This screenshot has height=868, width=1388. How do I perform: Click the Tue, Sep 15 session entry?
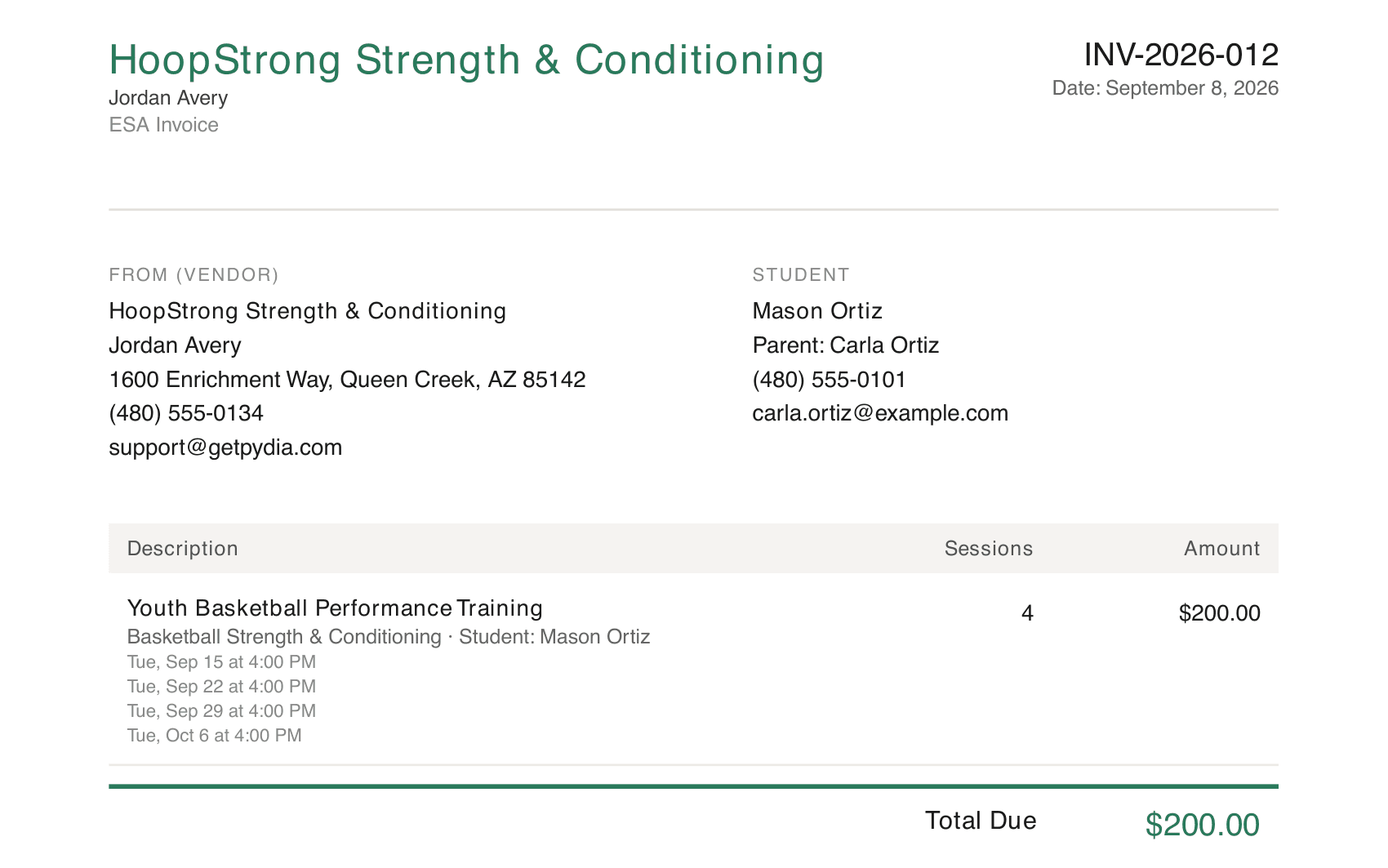(x=221, y=662)
